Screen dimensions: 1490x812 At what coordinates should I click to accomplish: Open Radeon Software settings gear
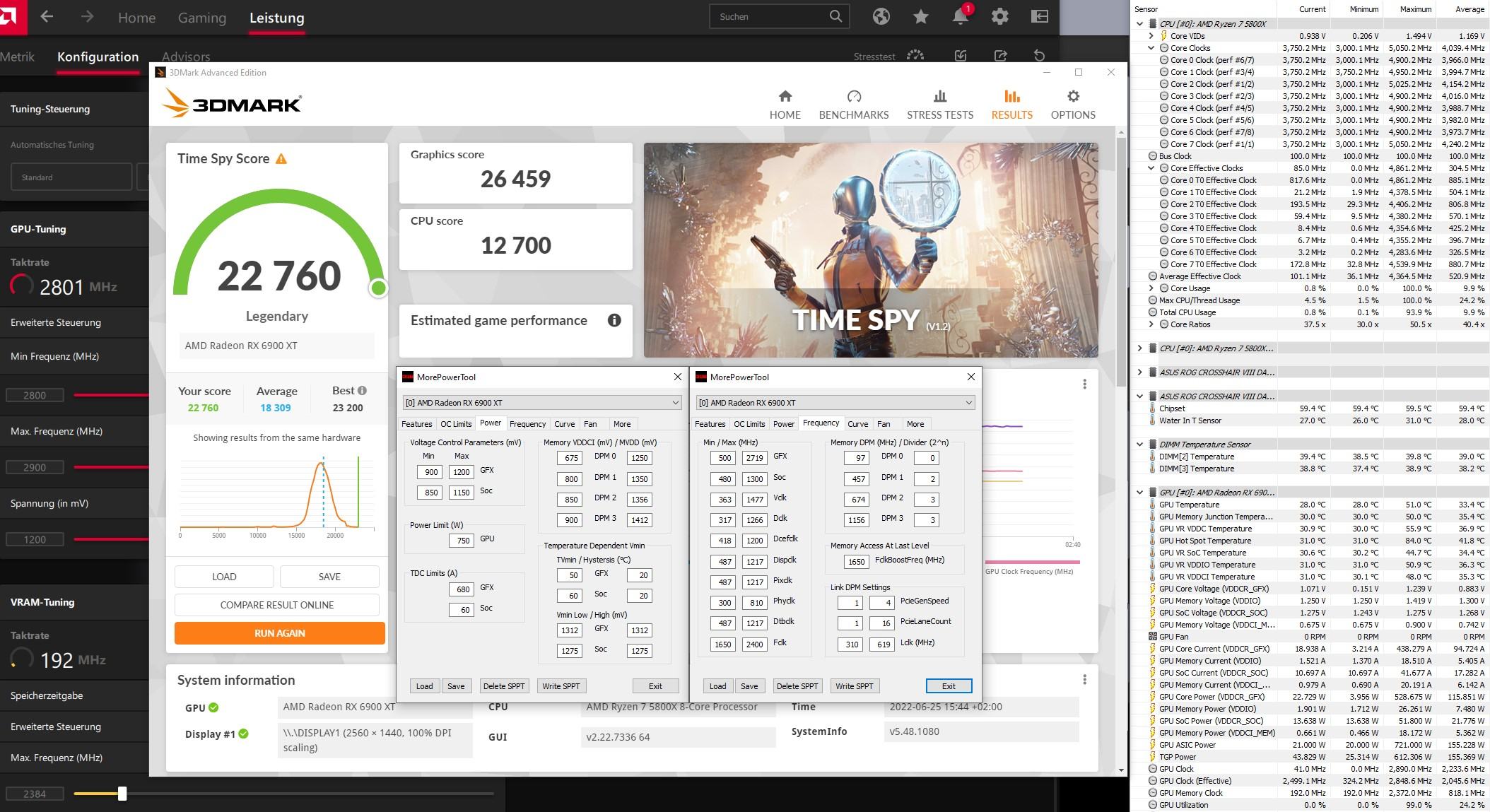[999, 16]
